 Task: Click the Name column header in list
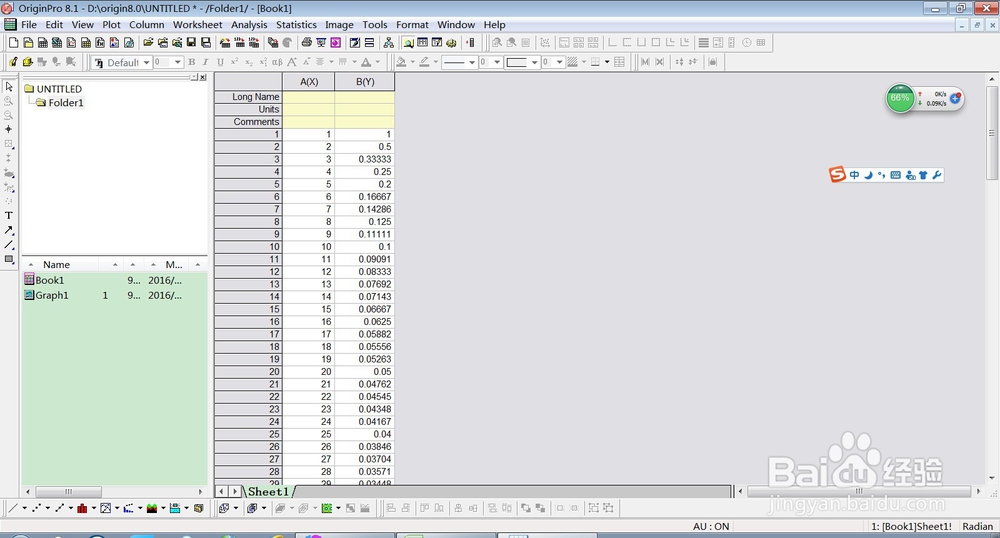[x=56, y=265]
